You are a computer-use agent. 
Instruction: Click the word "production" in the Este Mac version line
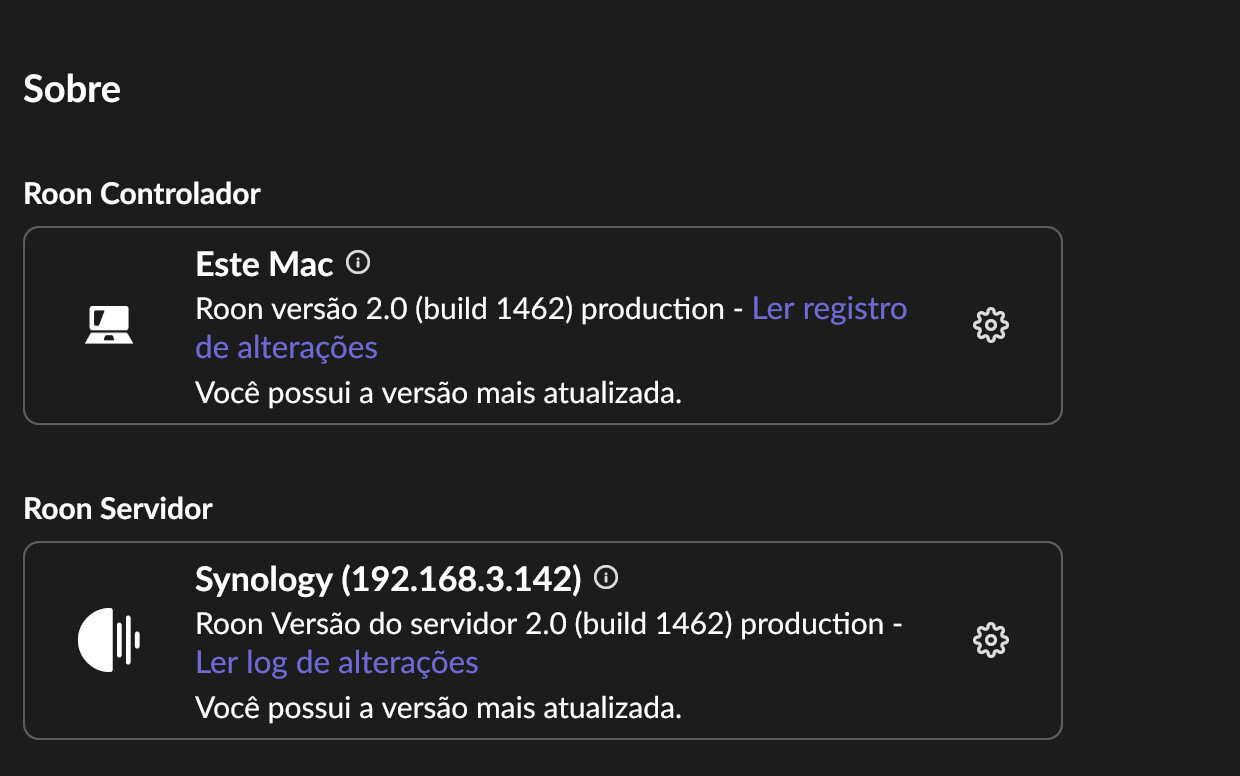point(653,309)
